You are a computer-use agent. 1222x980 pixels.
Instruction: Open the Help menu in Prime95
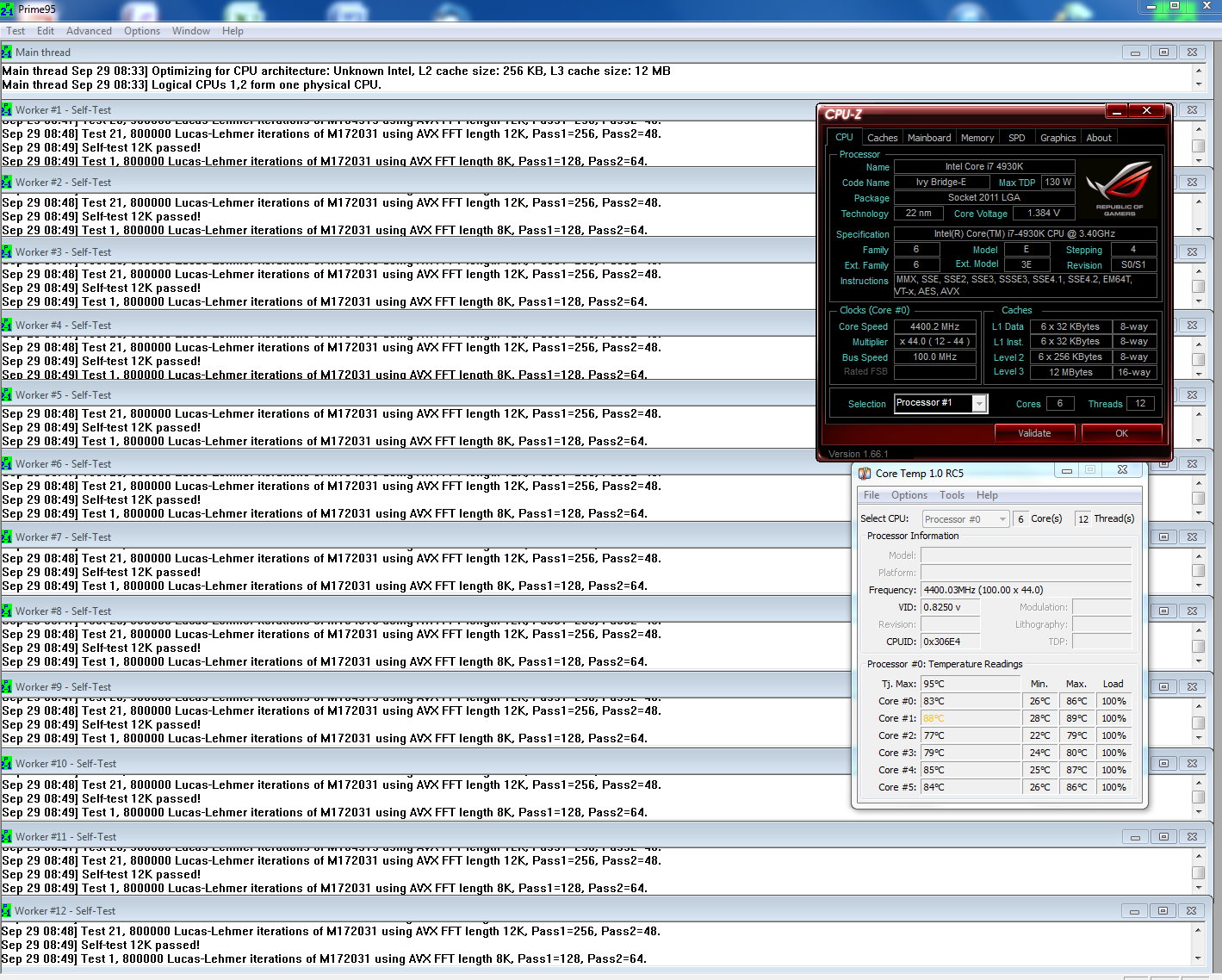[233, 31]
